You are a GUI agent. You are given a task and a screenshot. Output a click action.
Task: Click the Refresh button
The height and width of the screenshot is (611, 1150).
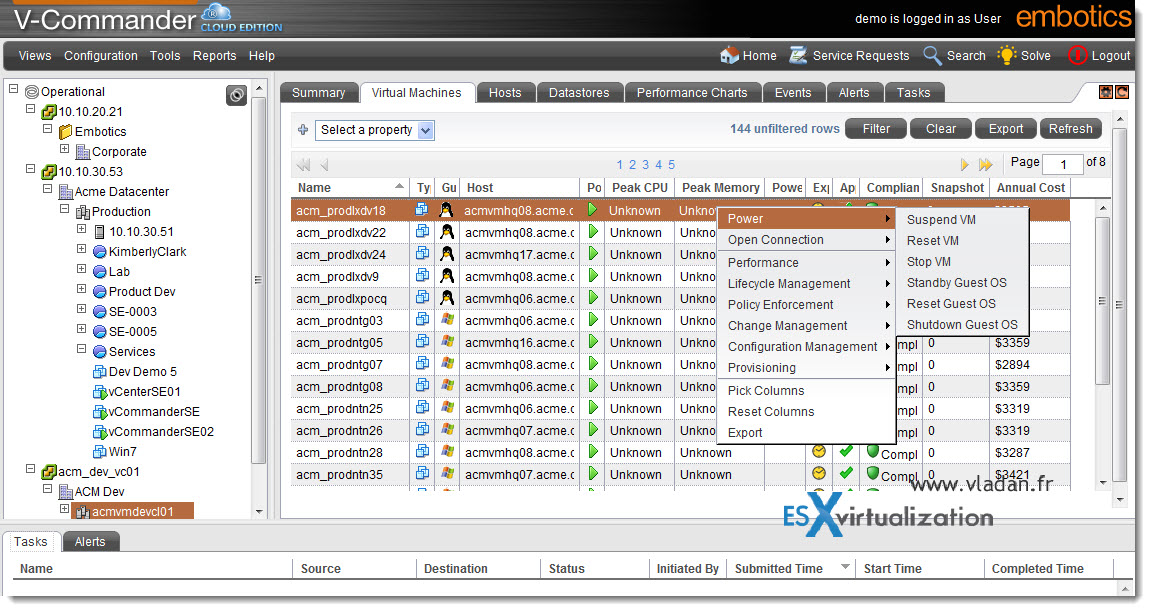pyautogui.click(x=1070, y=128)
